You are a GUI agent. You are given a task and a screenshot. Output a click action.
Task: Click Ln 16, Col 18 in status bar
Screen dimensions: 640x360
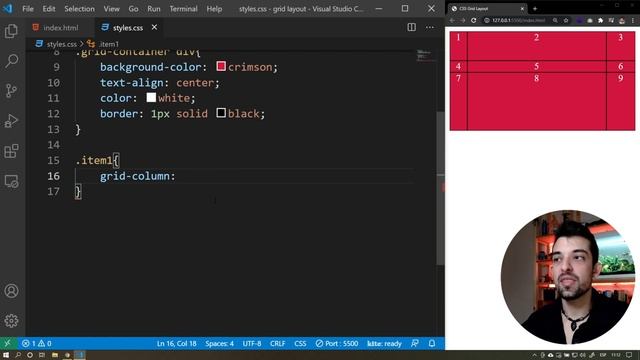pyautogui.click(x=176, y=344)
